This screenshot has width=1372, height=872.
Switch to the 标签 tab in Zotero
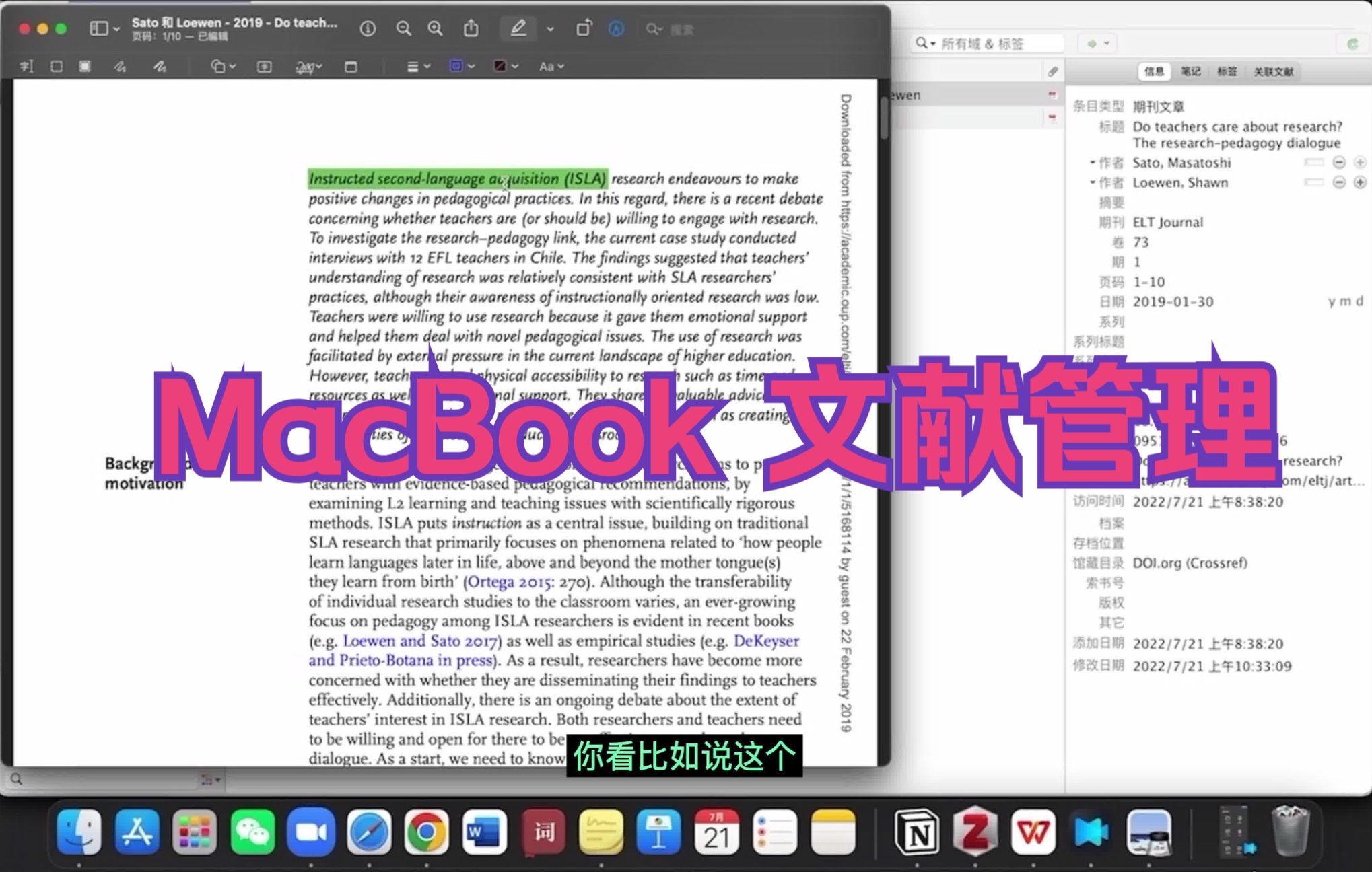click(1227, 71)
